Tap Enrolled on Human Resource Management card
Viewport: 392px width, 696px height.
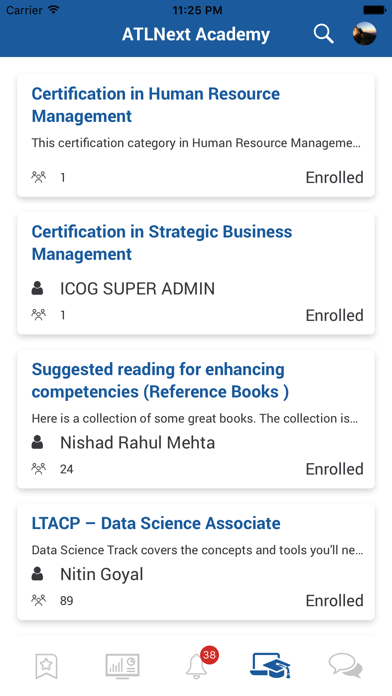334,177
